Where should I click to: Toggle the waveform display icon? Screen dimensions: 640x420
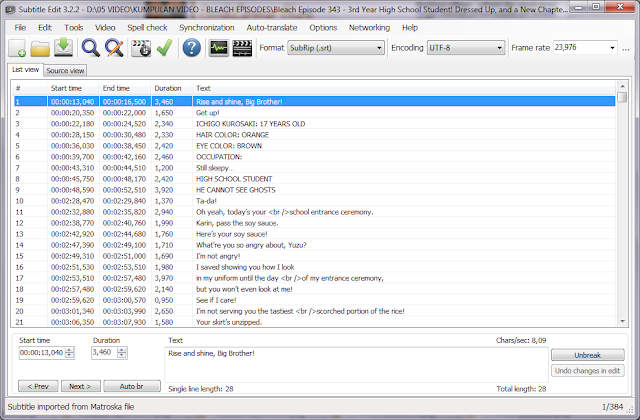click(x=219, y=48)
